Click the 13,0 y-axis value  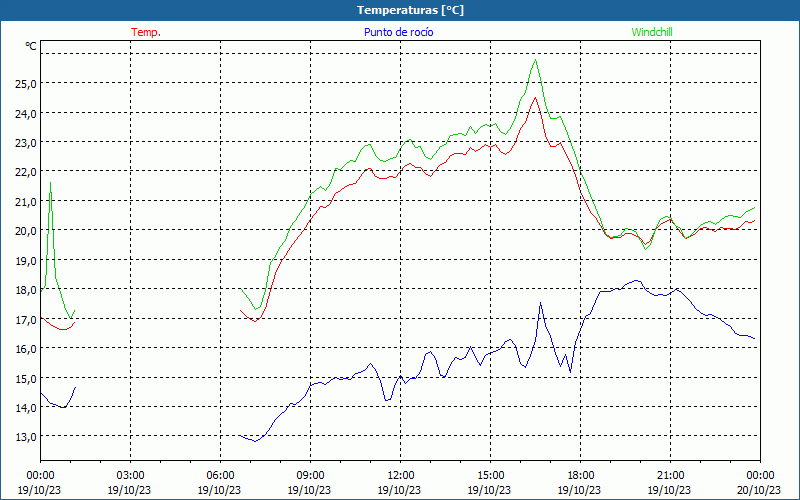pyautogui.click(x=26, y=437)
